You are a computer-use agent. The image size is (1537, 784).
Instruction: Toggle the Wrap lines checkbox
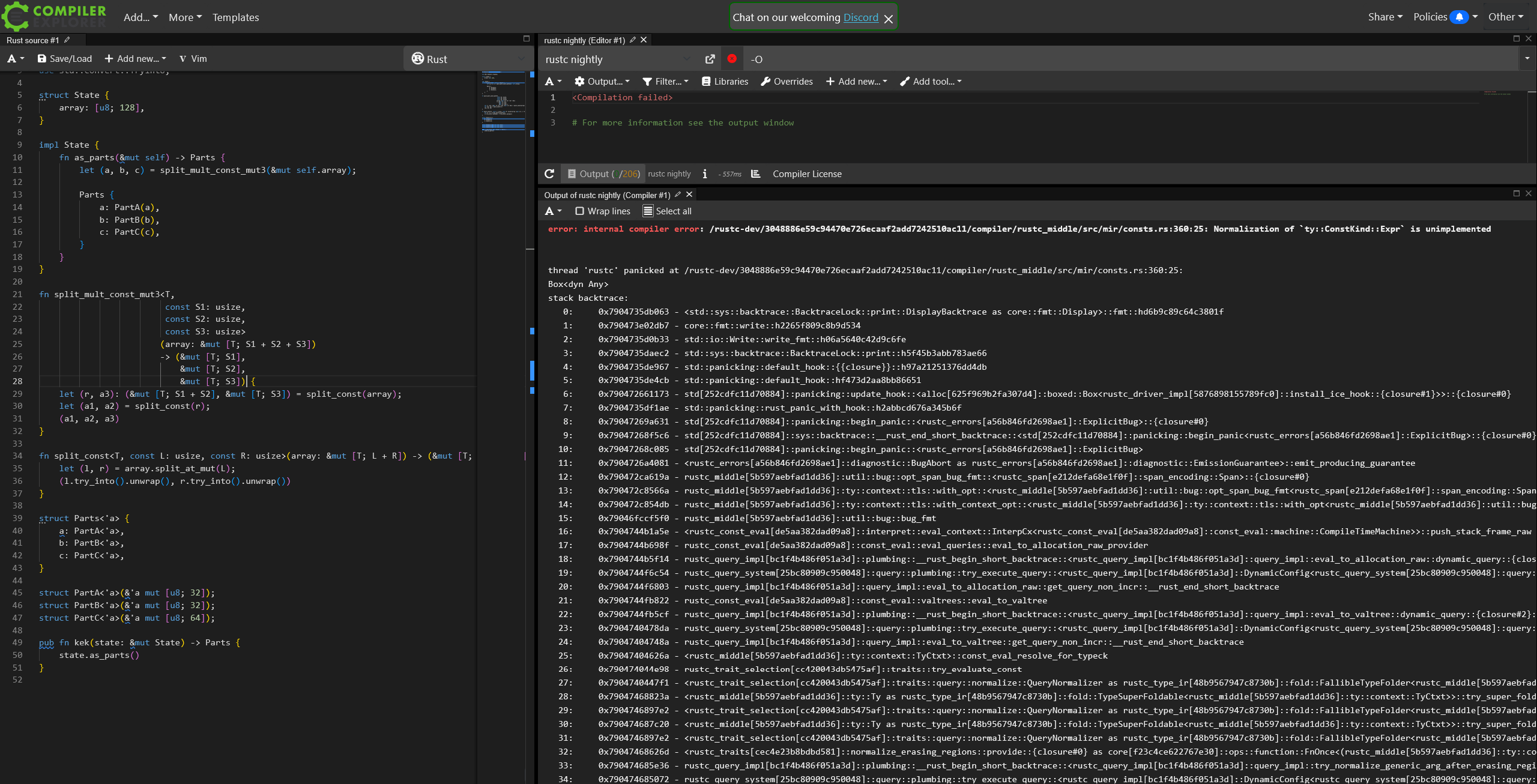click(603, 211)
